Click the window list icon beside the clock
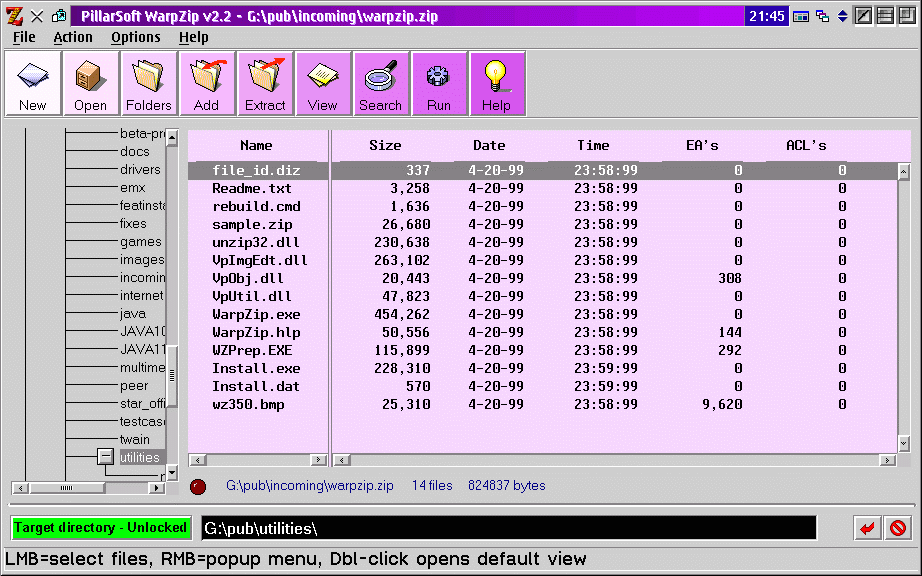922x576 pixels. pos(822,16)
